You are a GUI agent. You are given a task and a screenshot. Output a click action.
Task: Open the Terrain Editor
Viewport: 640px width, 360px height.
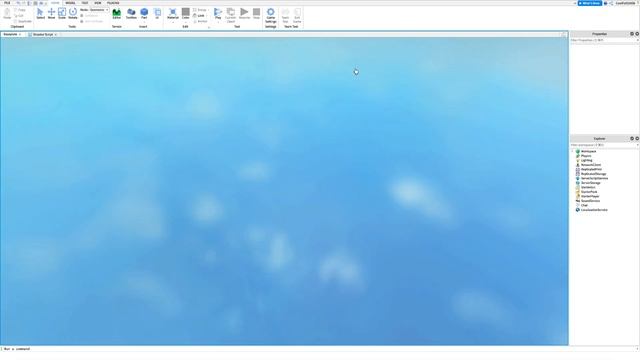click(x=116, y=13)
